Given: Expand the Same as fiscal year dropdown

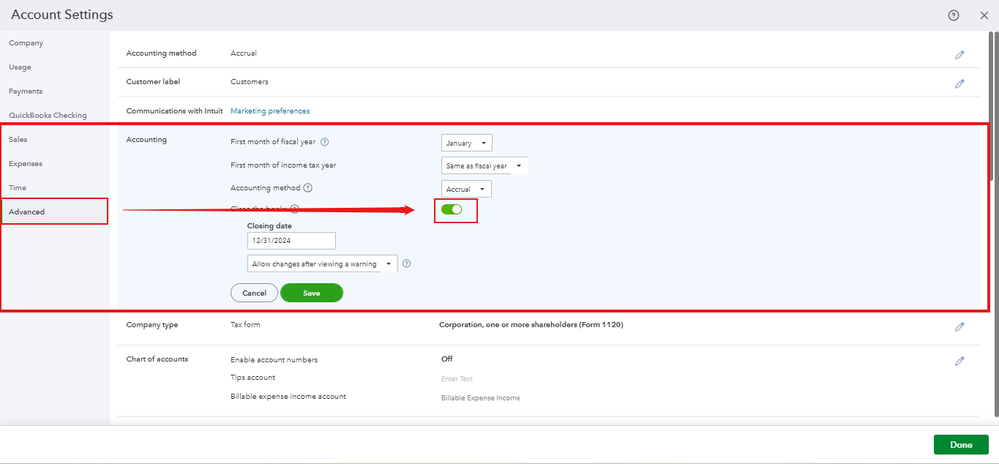Looking at the screenshot, I should tap(484, 166).
